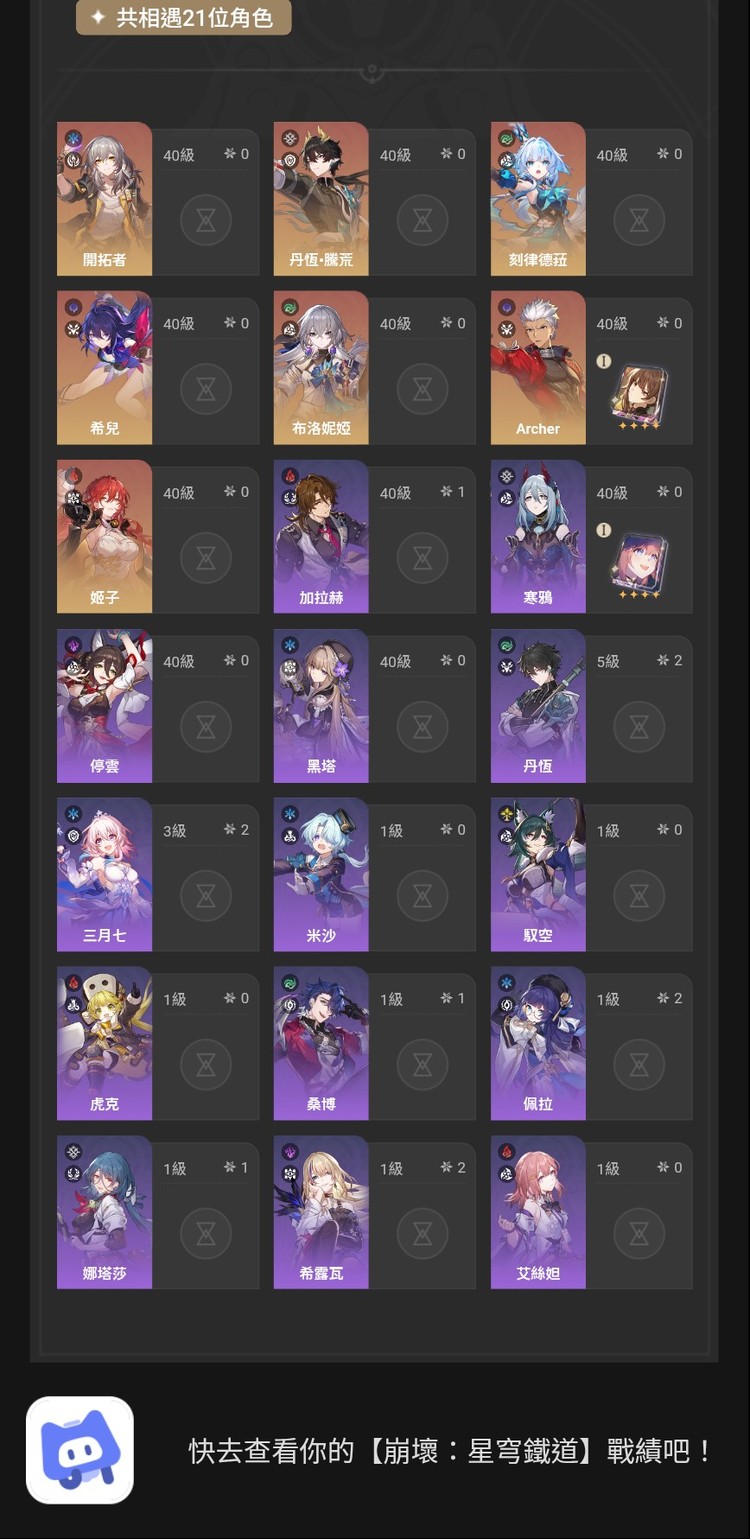Select the 艾絲妲 character portrait
Screen dimensions: 750x1539
pos(538,1212)
